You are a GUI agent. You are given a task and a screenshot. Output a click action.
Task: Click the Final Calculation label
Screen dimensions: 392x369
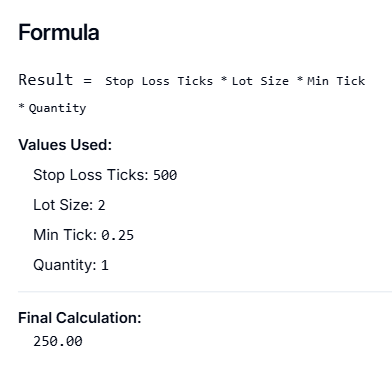[80, 318]
